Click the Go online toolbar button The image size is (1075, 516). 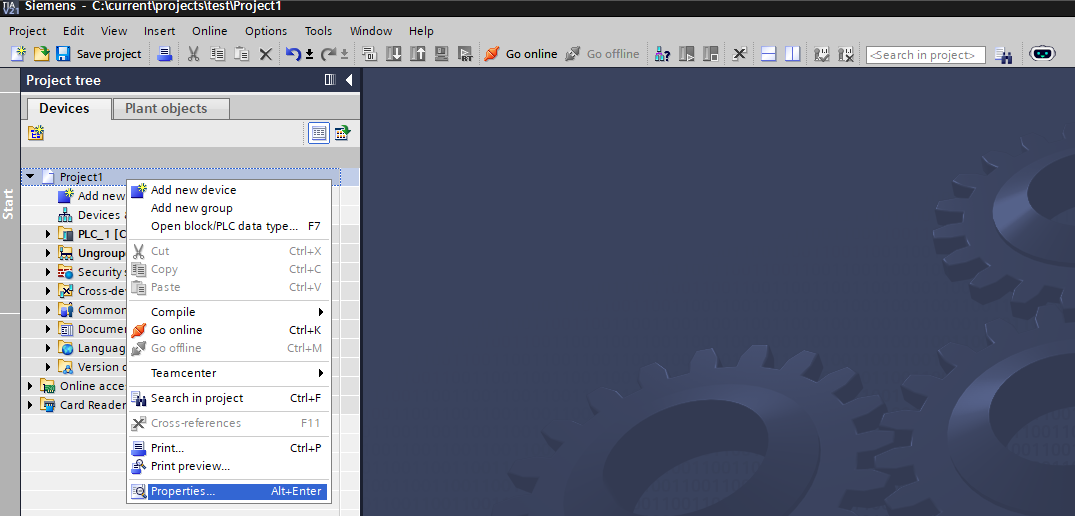[x=520, y=53]
